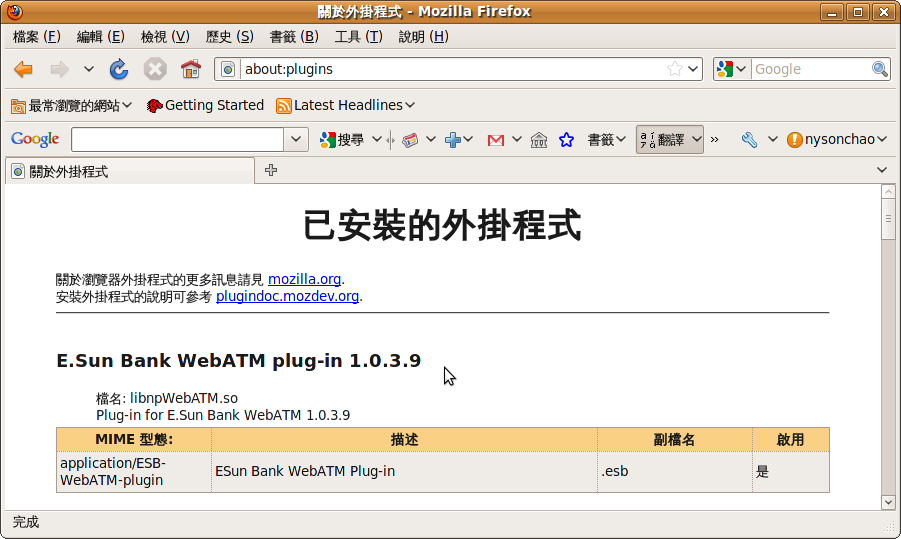Viewport: 901px width, 539px height.
Task: Open the Getting Started bookmark
Action: click(x=205, y=106)
